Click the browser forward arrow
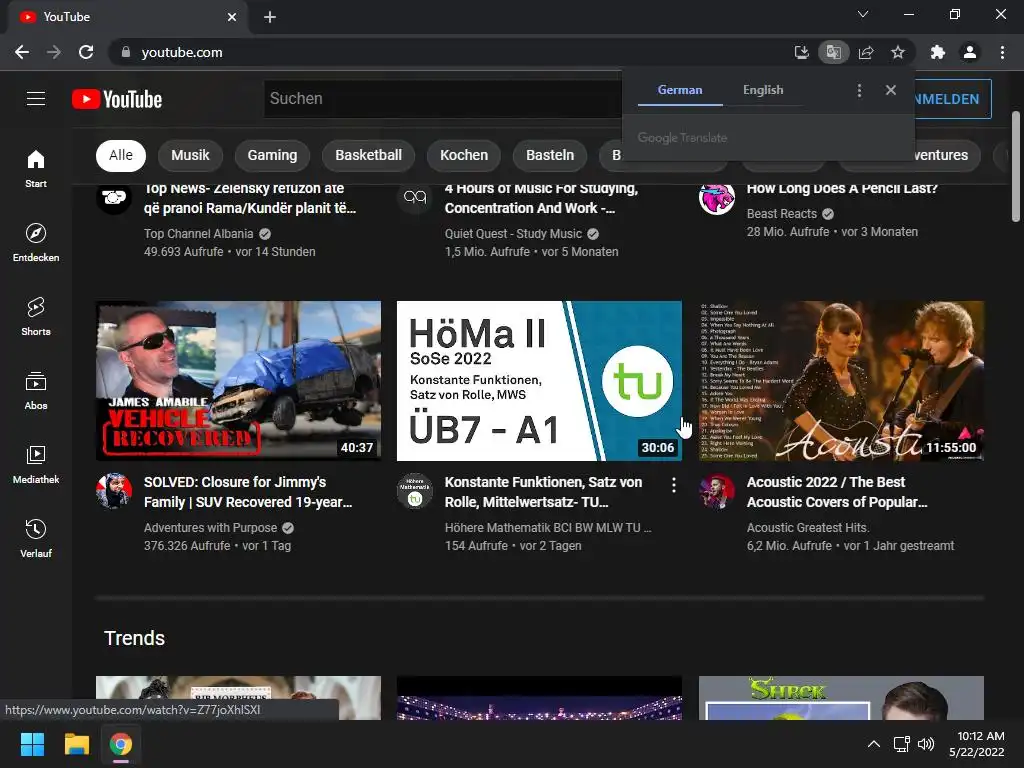This screenshot has width=1024, height=768. point(54,52)
